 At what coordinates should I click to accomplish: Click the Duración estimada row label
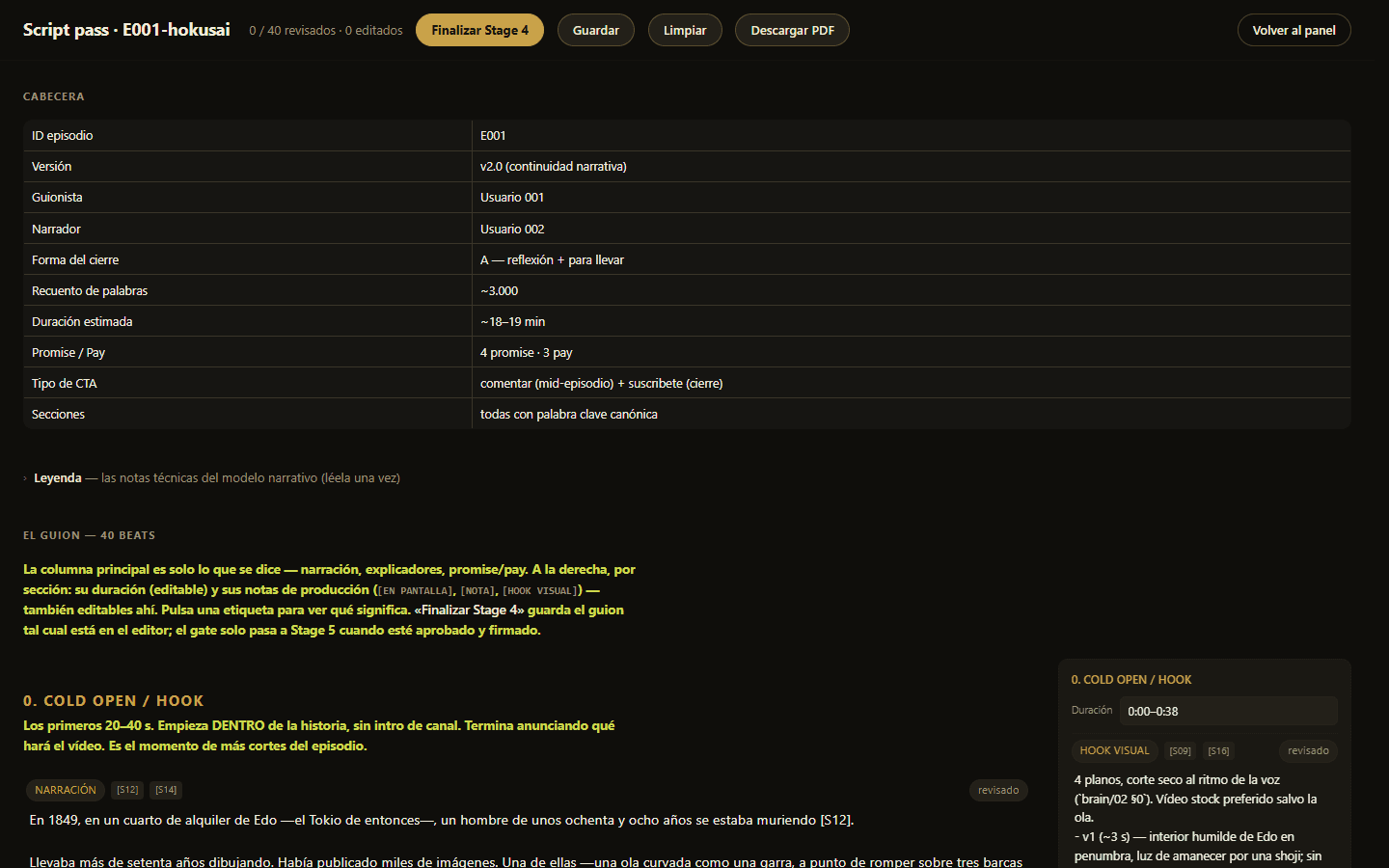tap(82, 321)
